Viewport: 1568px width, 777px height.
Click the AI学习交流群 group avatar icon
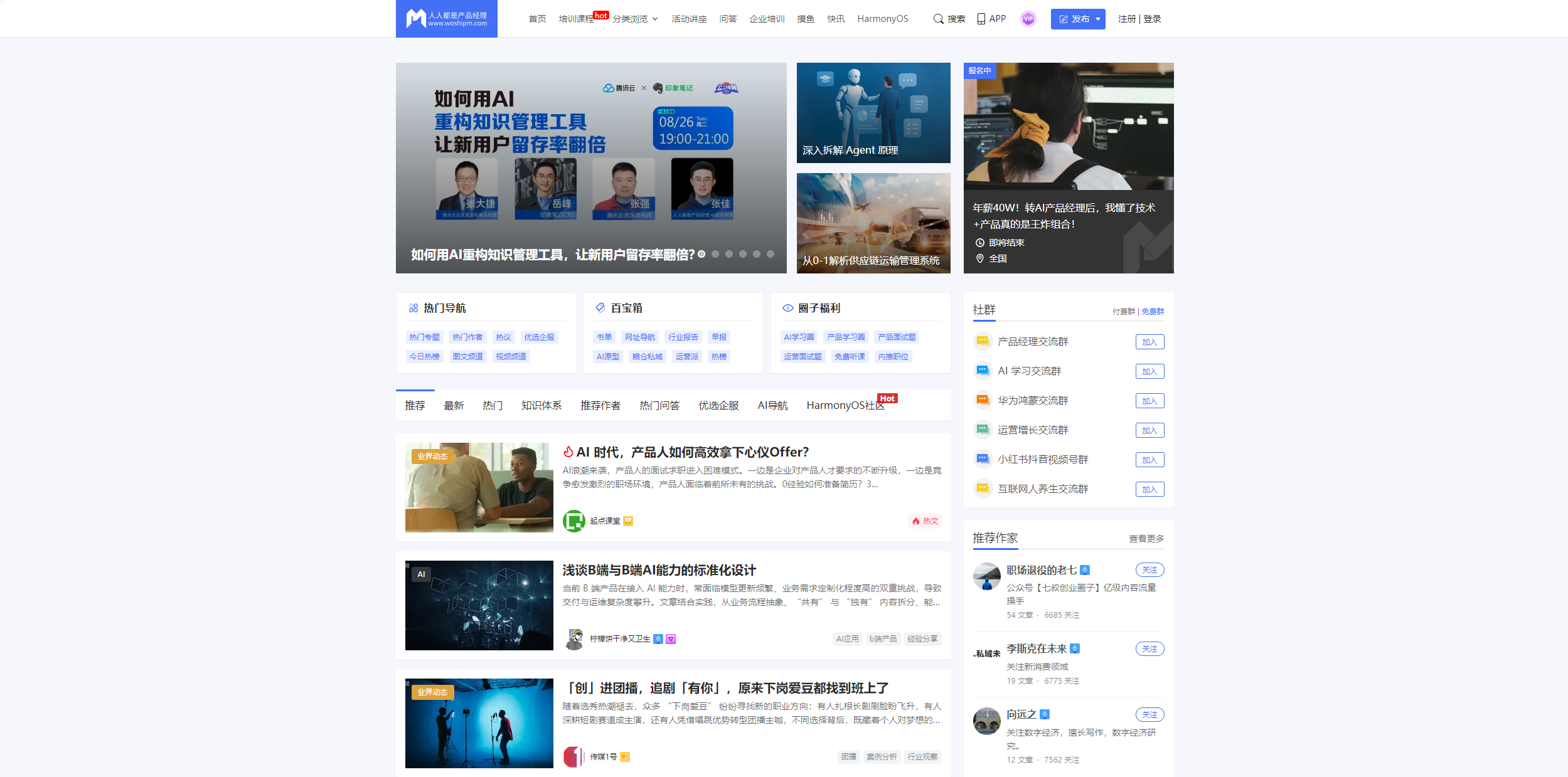(x=983, y=371)
